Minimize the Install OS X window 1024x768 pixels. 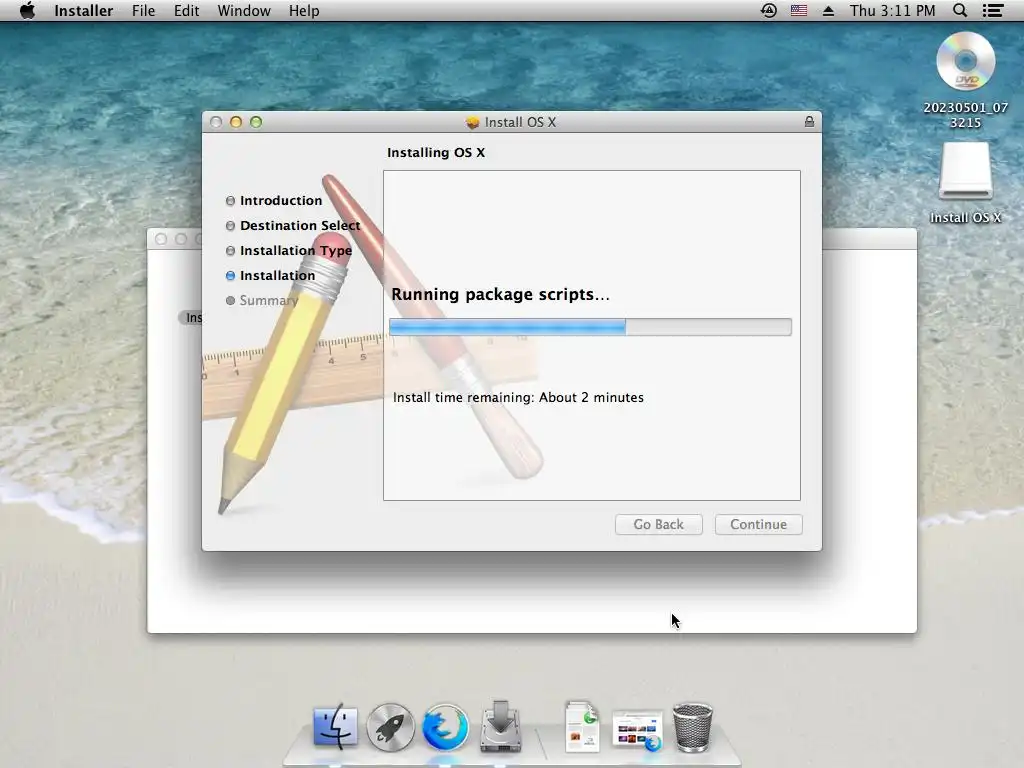click(x=236, y=122)
